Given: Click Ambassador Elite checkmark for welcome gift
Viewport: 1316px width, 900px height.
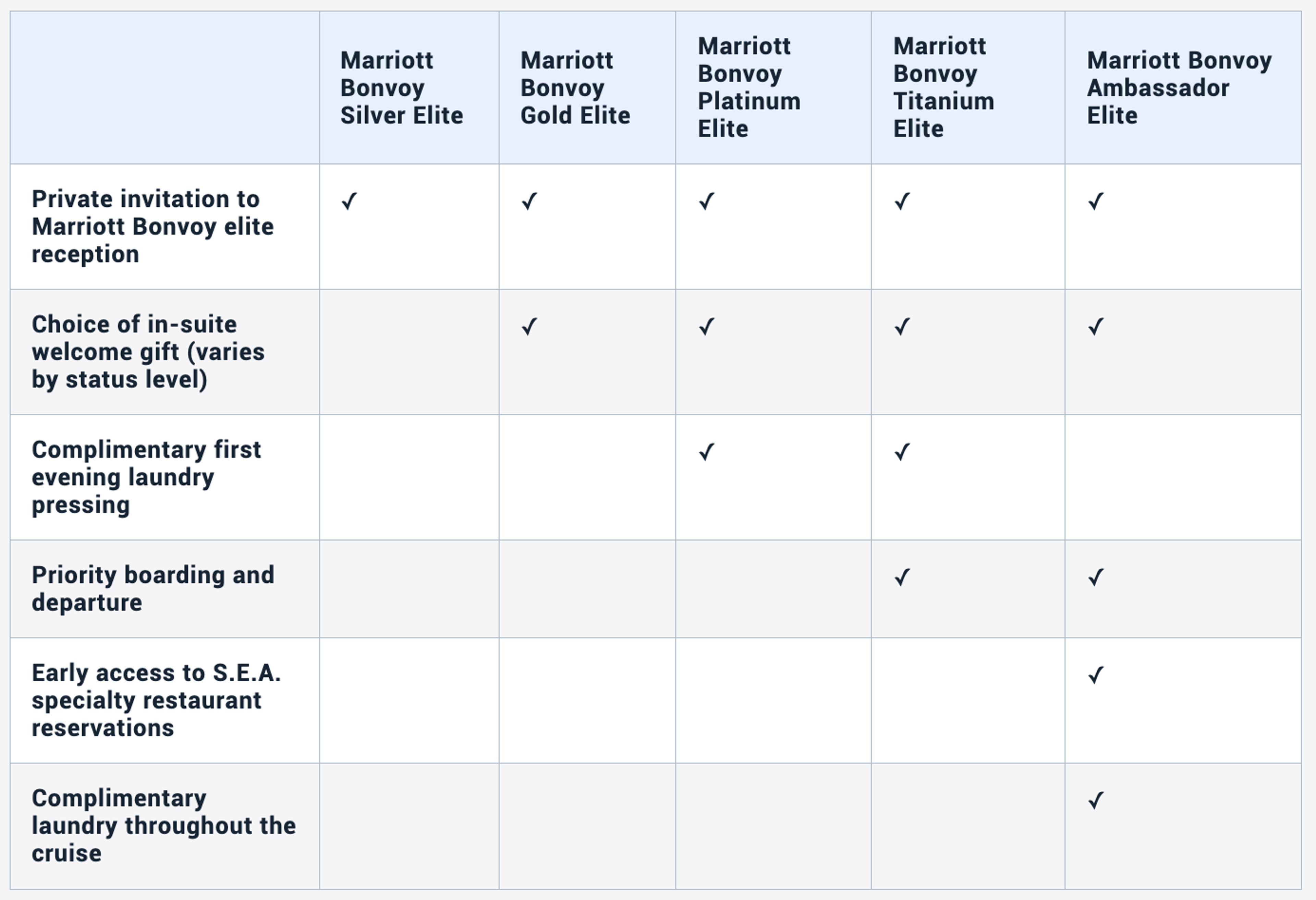Looking at the screenshot, I should (1096, 326).
